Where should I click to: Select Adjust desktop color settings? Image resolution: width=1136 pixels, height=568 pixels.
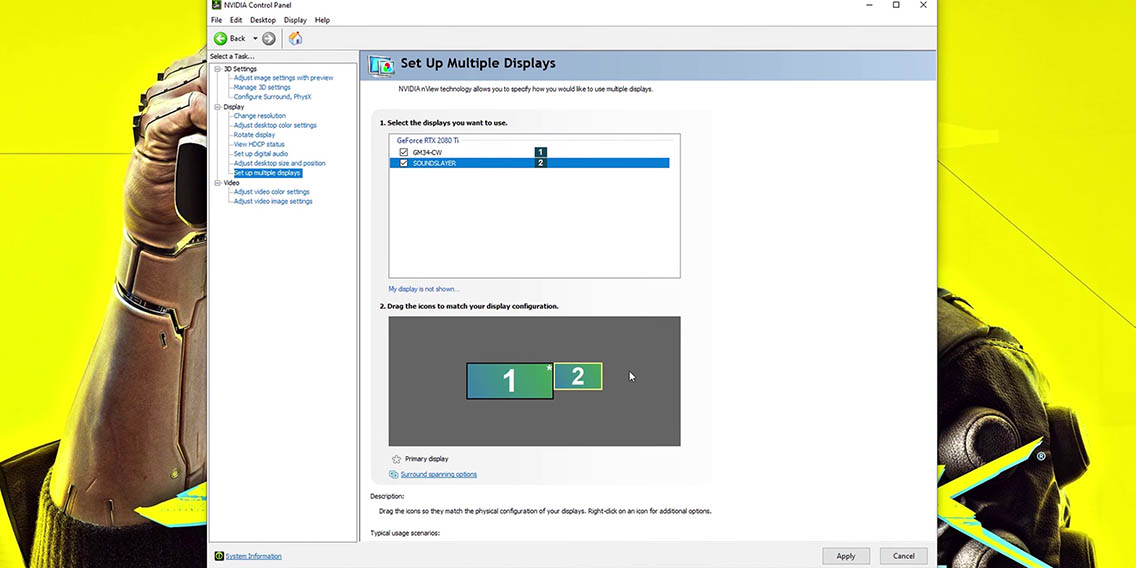coord(275,125)
